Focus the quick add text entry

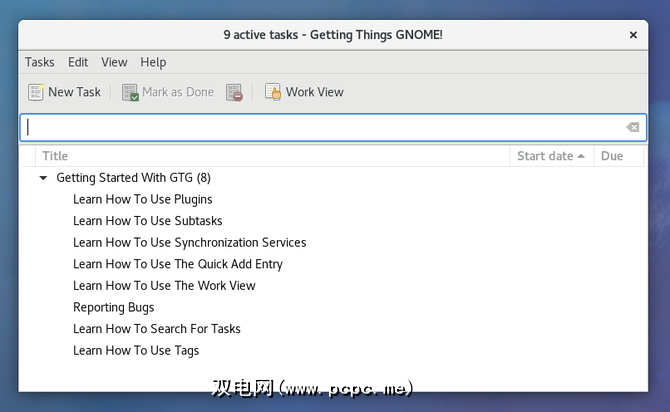(320, 127)
